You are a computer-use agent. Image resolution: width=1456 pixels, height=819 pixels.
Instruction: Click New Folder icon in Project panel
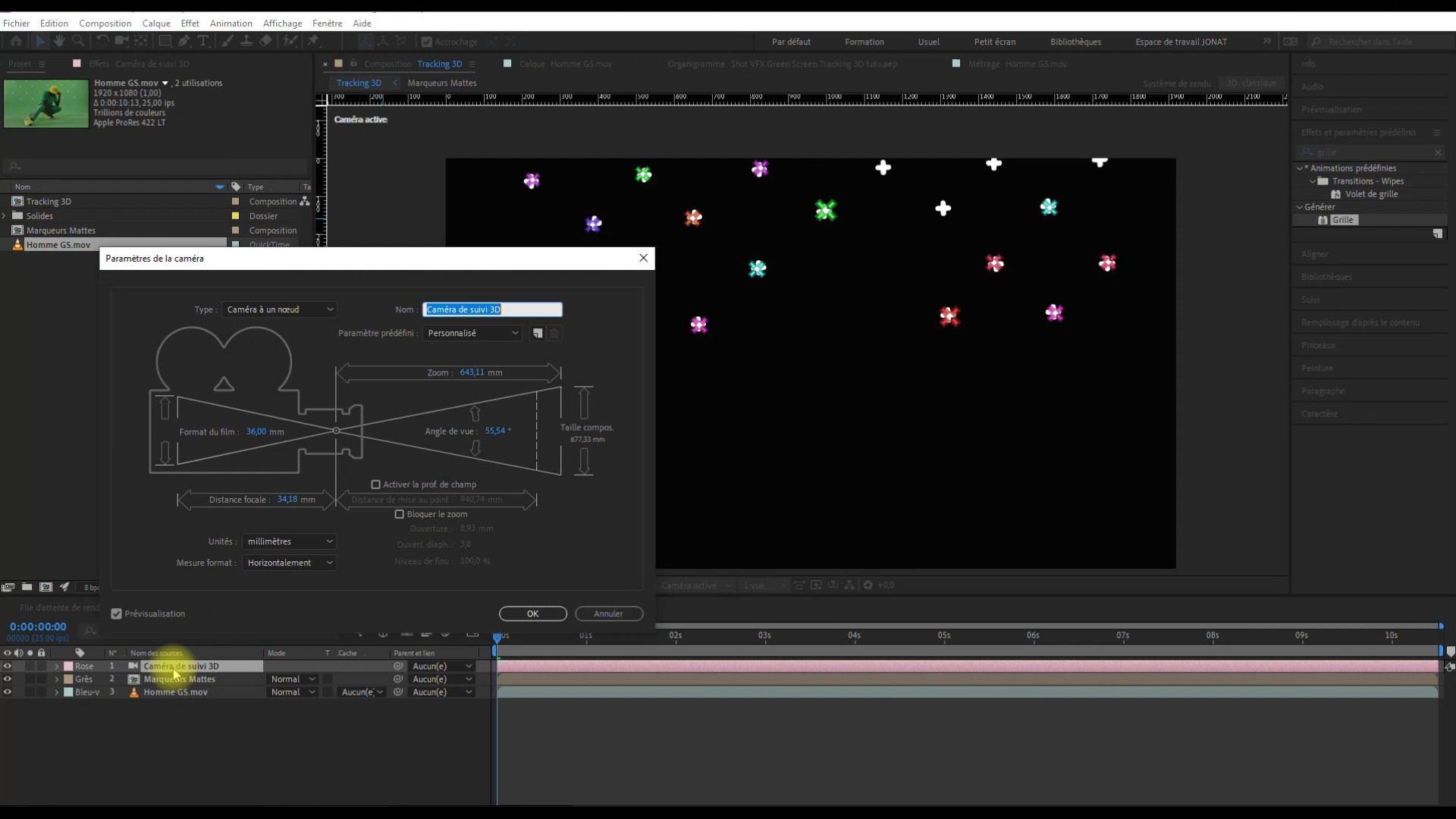coord(27,587)
